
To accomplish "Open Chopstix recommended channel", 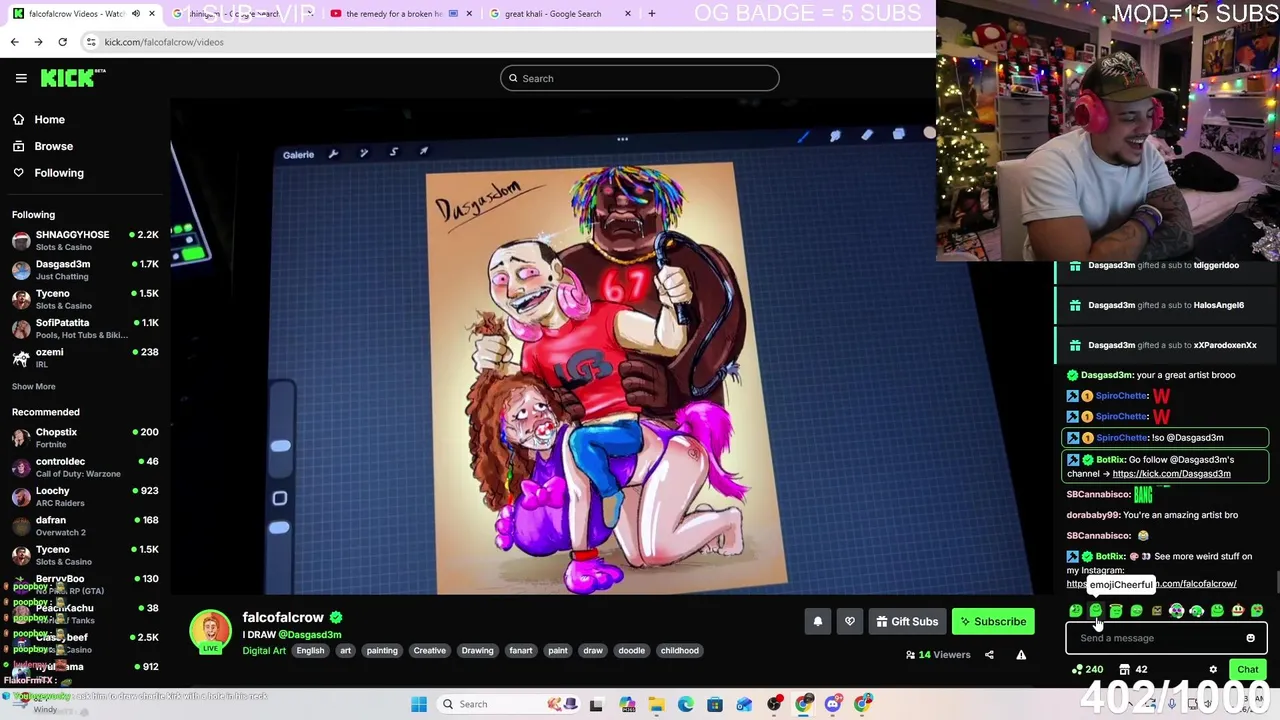I will pyautogui.click(x=85, y=437).
